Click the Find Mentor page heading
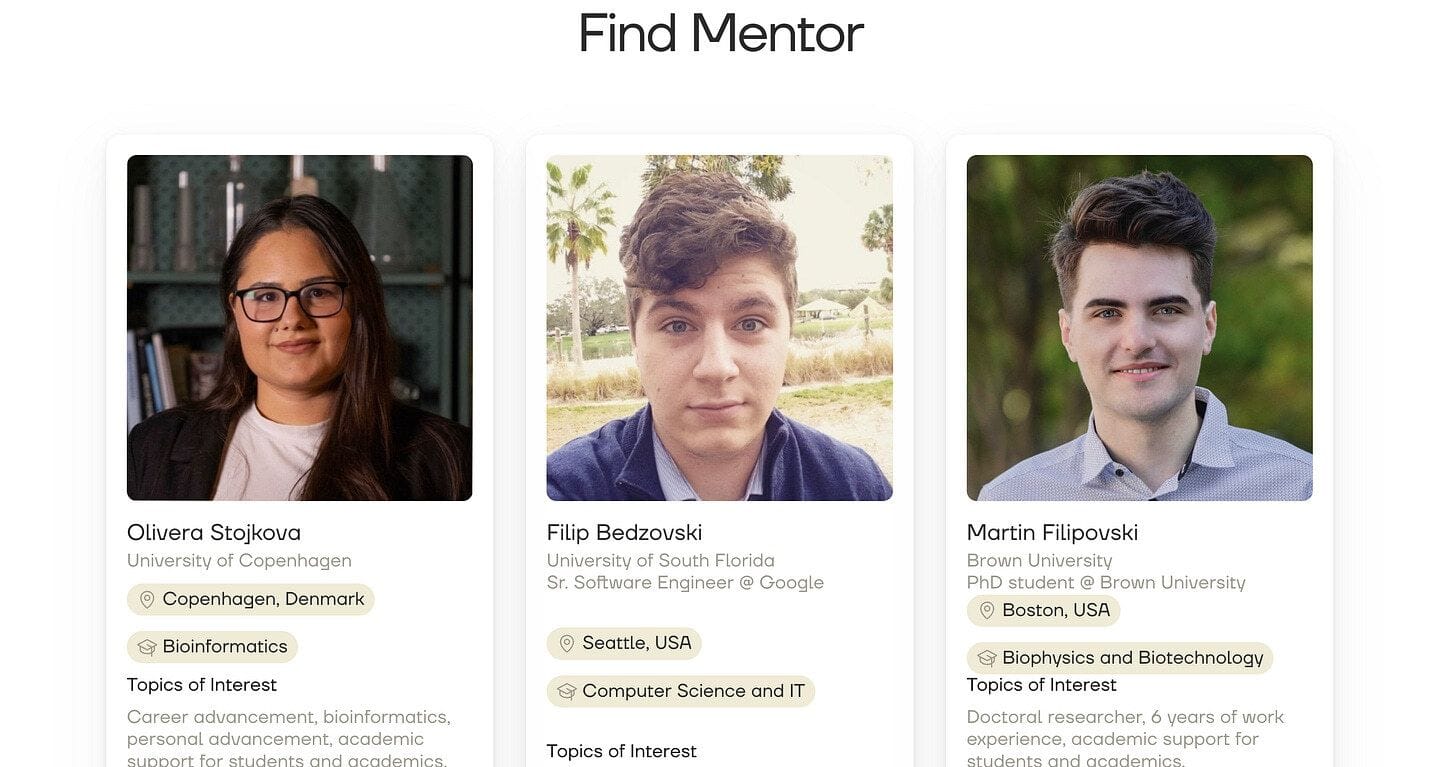The width and height of the screenshot is (1456, 767). coord(720,33)
